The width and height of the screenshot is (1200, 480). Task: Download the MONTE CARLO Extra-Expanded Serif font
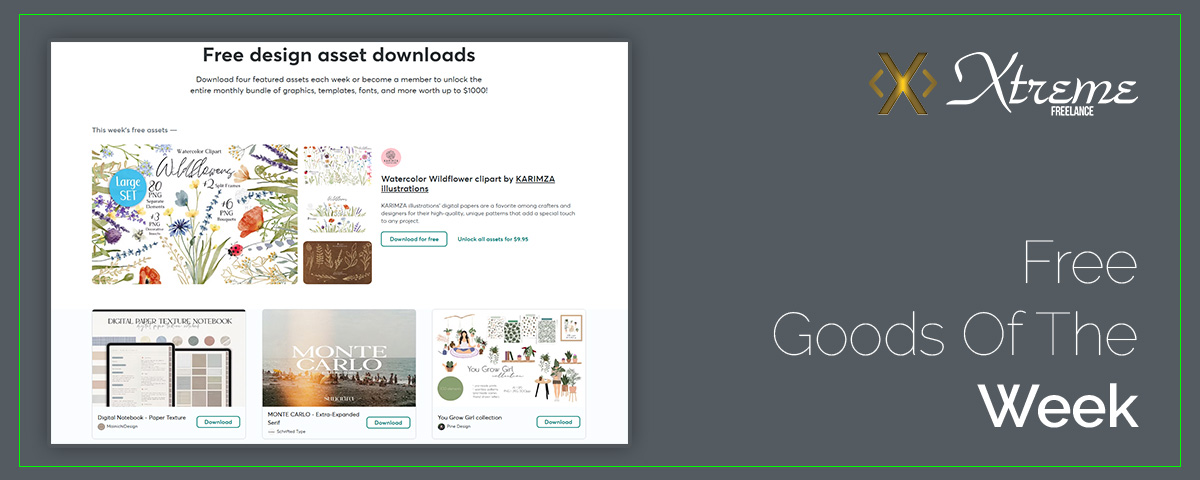[388, 422]
